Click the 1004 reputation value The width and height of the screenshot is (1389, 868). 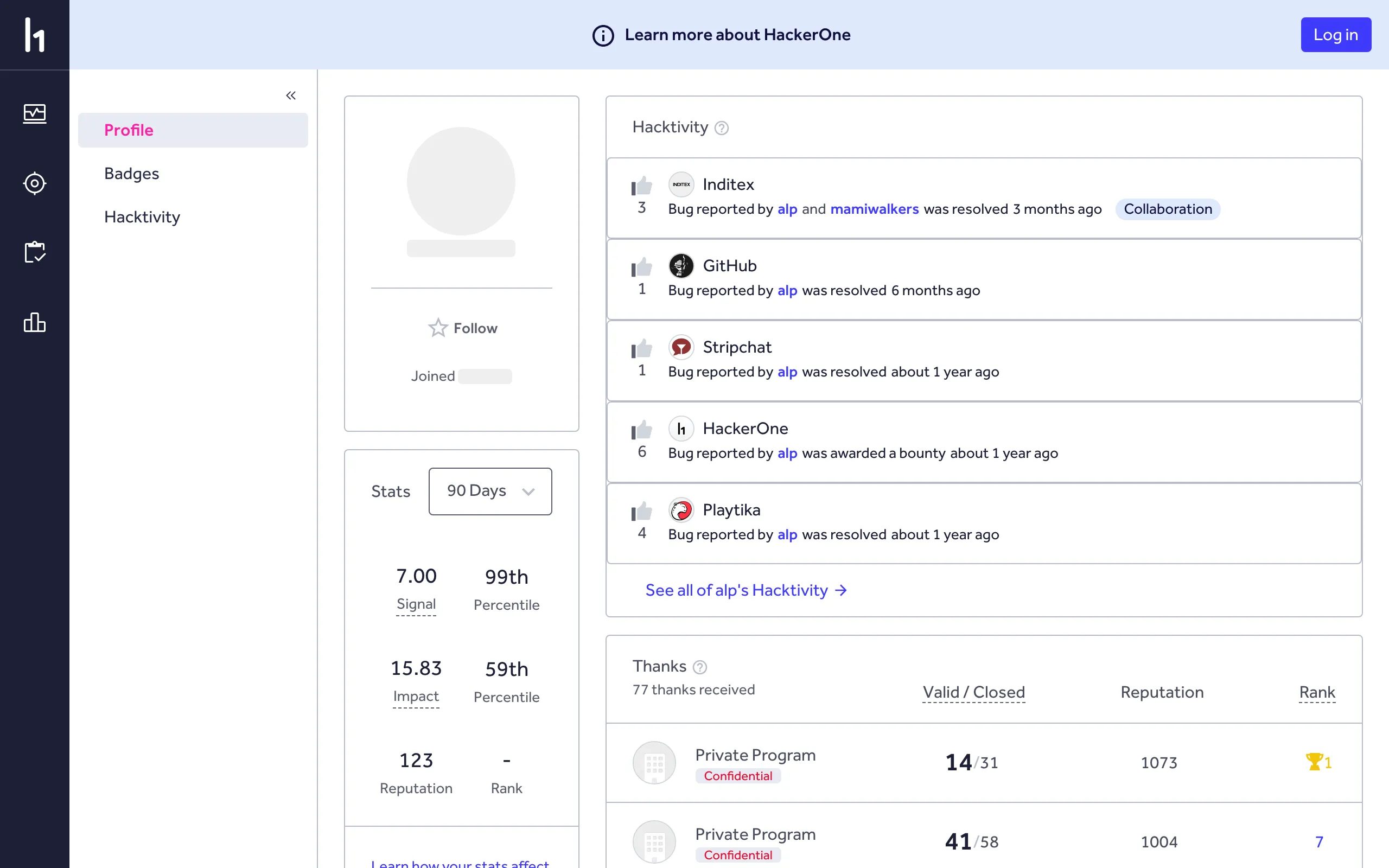click(x=1158, y=842)
